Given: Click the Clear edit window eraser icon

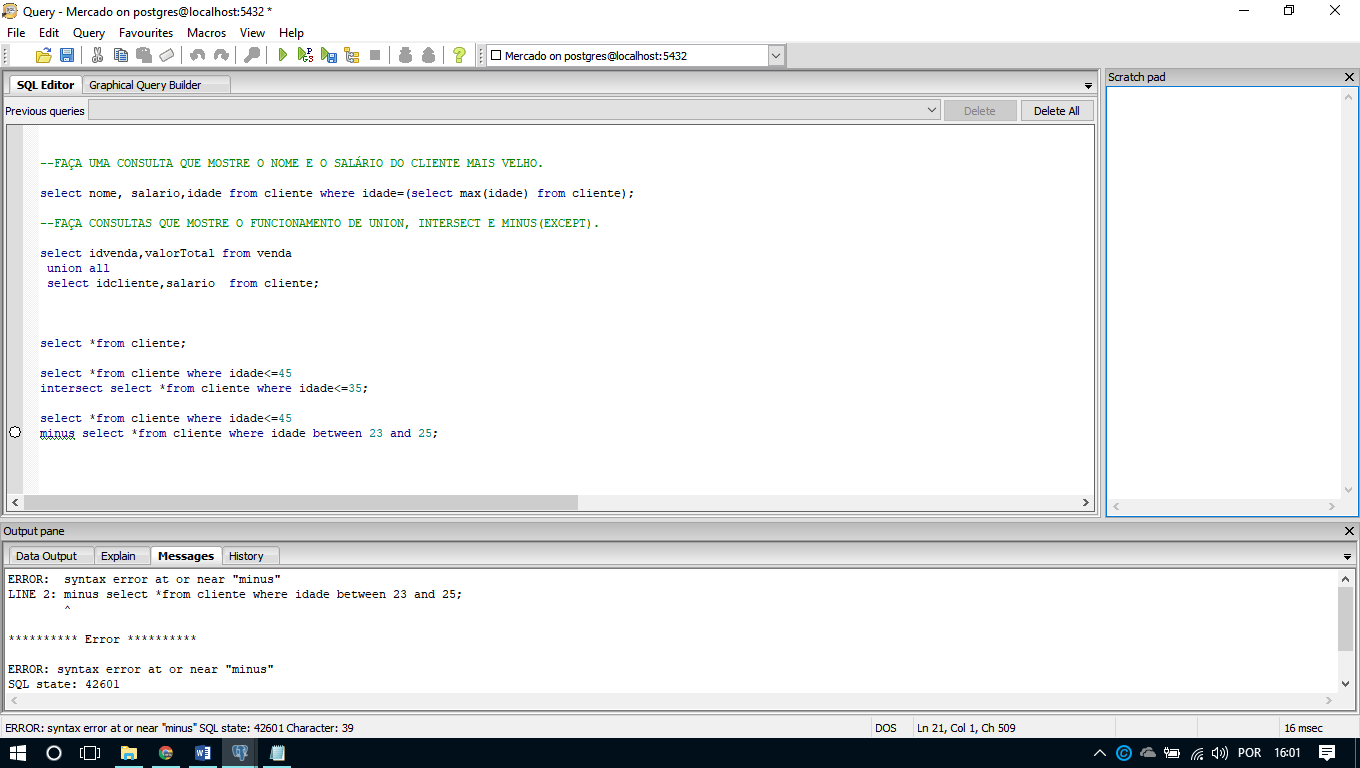Looking at the screenshot, I should [167, 56].
